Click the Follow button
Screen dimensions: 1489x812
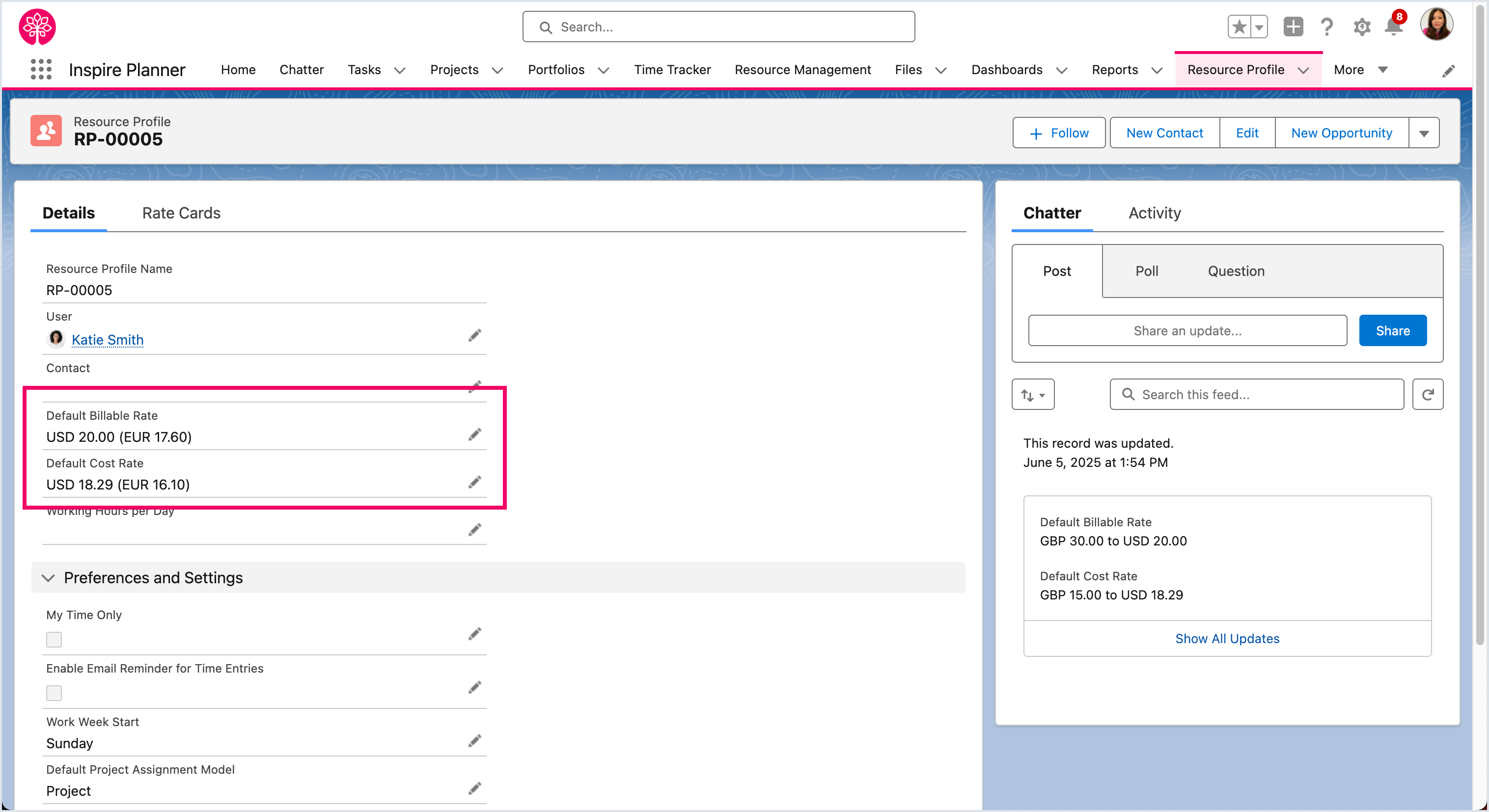coord(1059,133)
